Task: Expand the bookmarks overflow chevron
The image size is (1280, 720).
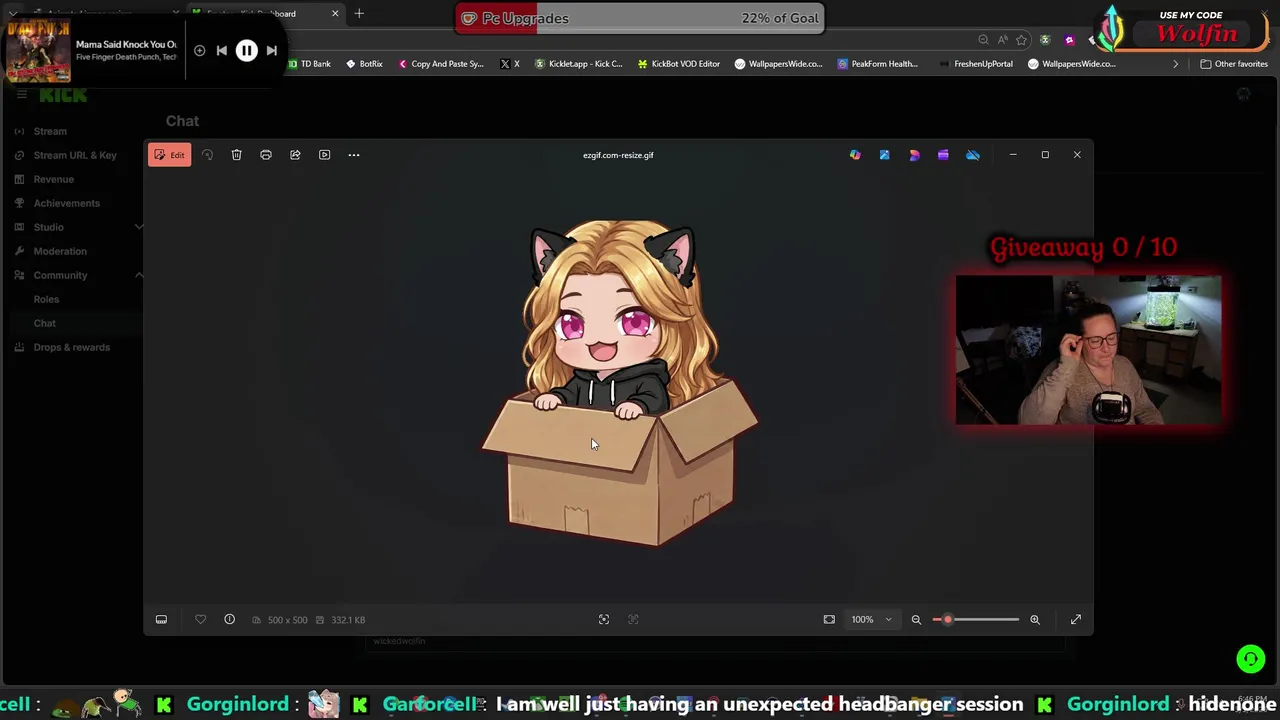Action: pyautogui.click(x=1175, y=64)
